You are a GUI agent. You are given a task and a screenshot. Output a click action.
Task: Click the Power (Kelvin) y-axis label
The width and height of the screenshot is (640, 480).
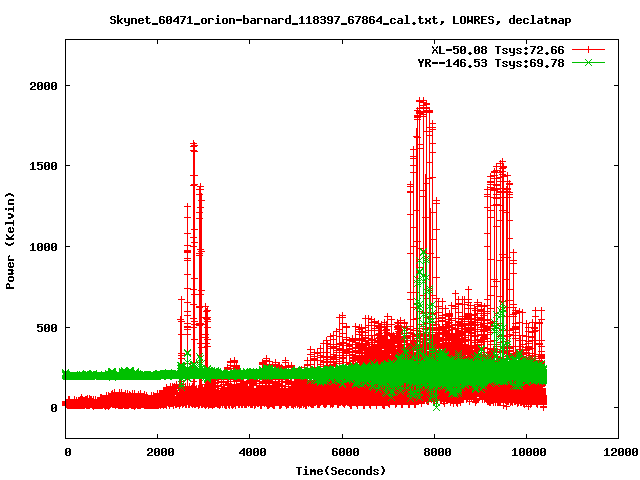10,241
